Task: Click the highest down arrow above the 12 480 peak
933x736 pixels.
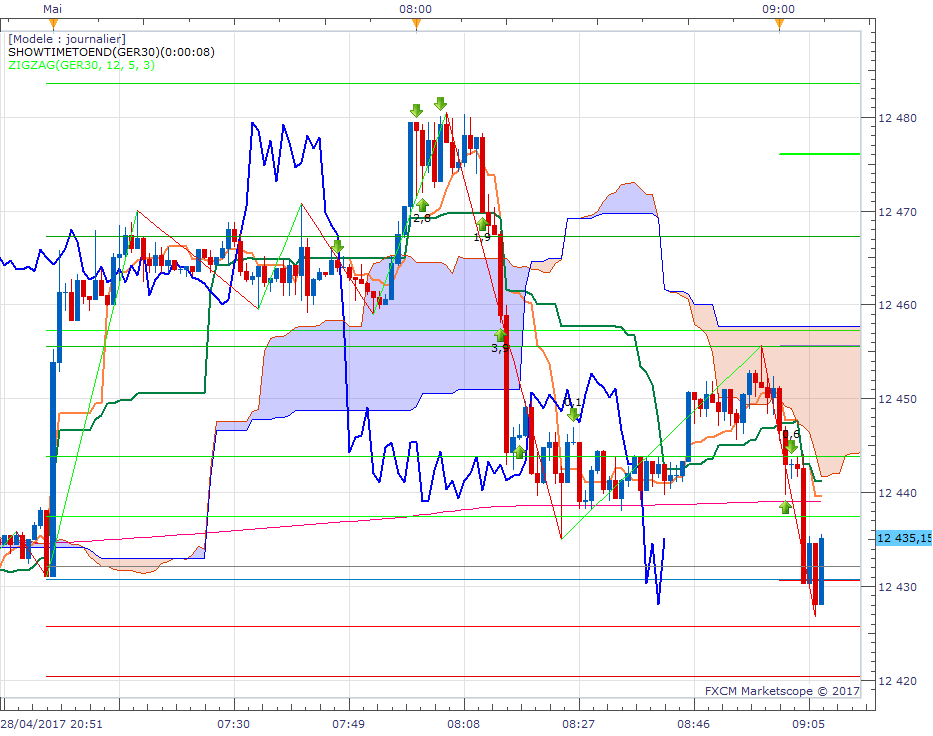Action: coord(440,104)
